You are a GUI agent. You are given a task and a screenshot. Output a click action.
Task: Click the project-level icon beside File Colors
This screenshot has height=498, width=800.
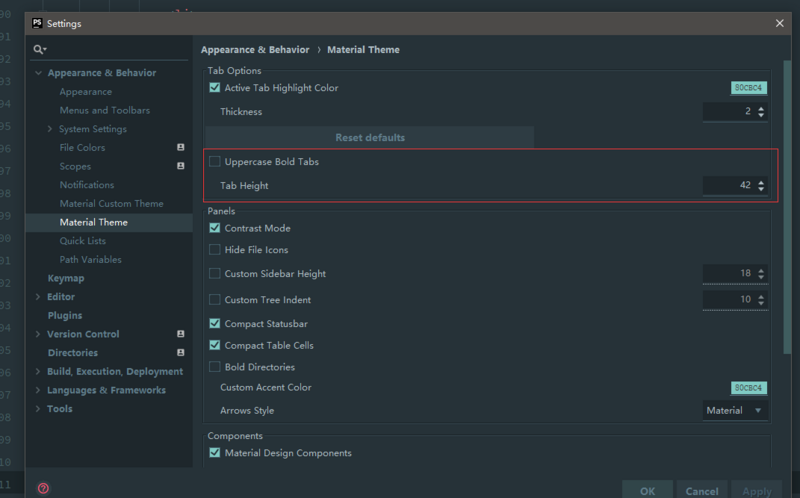click(x=181, y=148)
